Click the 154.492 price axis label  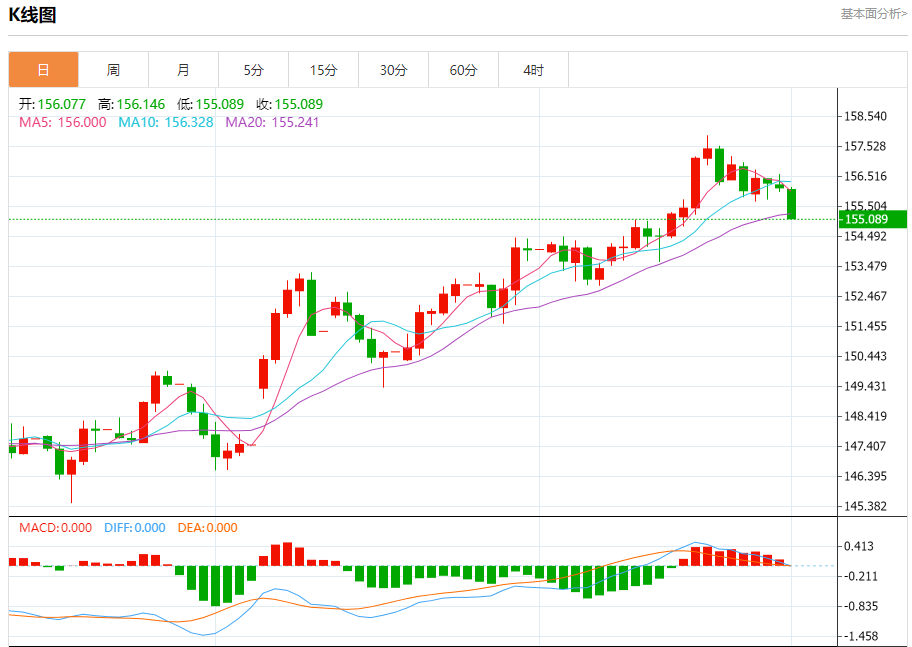tap(865, 236)
